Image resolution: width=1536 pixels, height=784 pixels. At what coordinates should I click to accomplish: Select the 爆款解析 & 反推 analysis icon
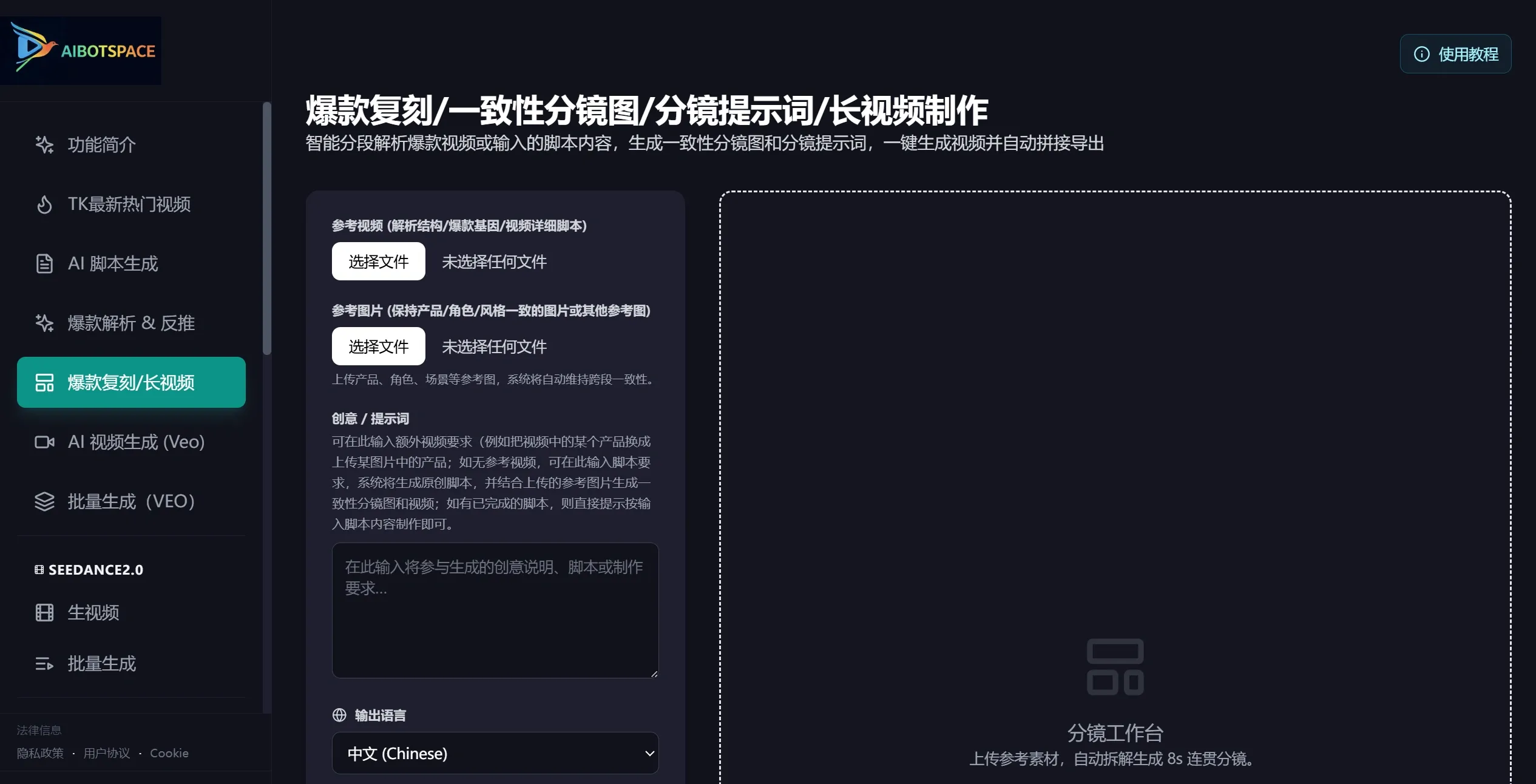[x=44, y=323]
